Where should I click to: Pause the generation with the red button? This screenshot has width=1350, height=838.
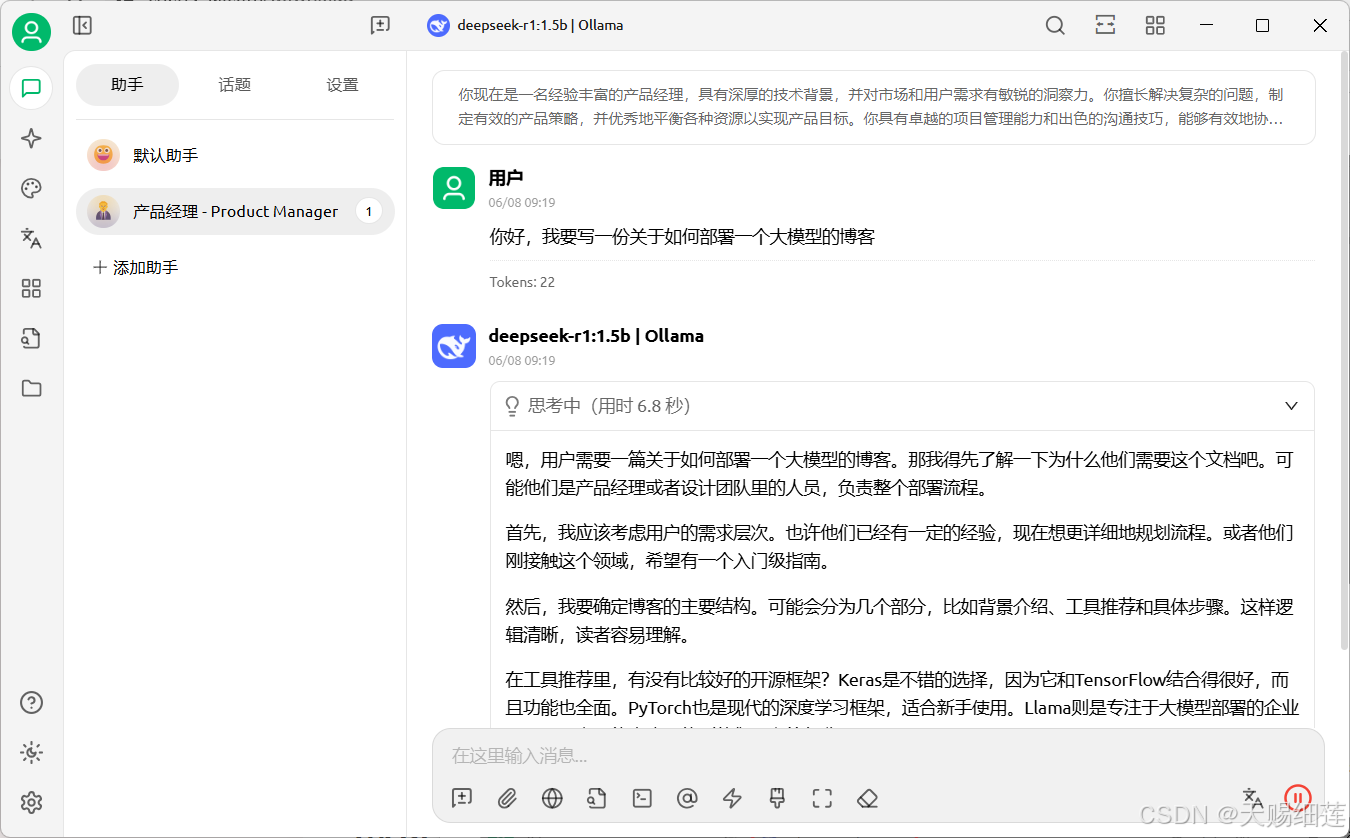pos(1298,798)
